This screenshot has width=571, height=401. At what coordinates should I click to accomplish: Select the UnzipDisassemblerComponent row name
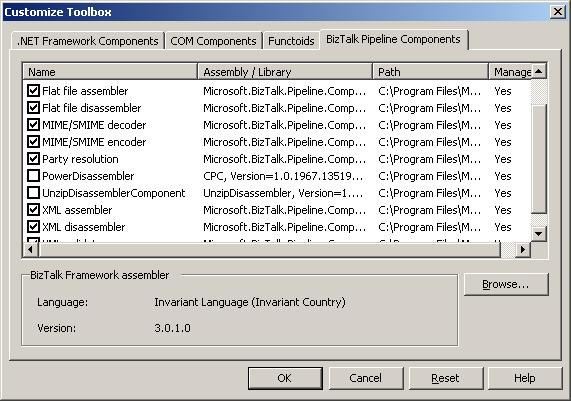pyautogui.click(x=114, y=193)
